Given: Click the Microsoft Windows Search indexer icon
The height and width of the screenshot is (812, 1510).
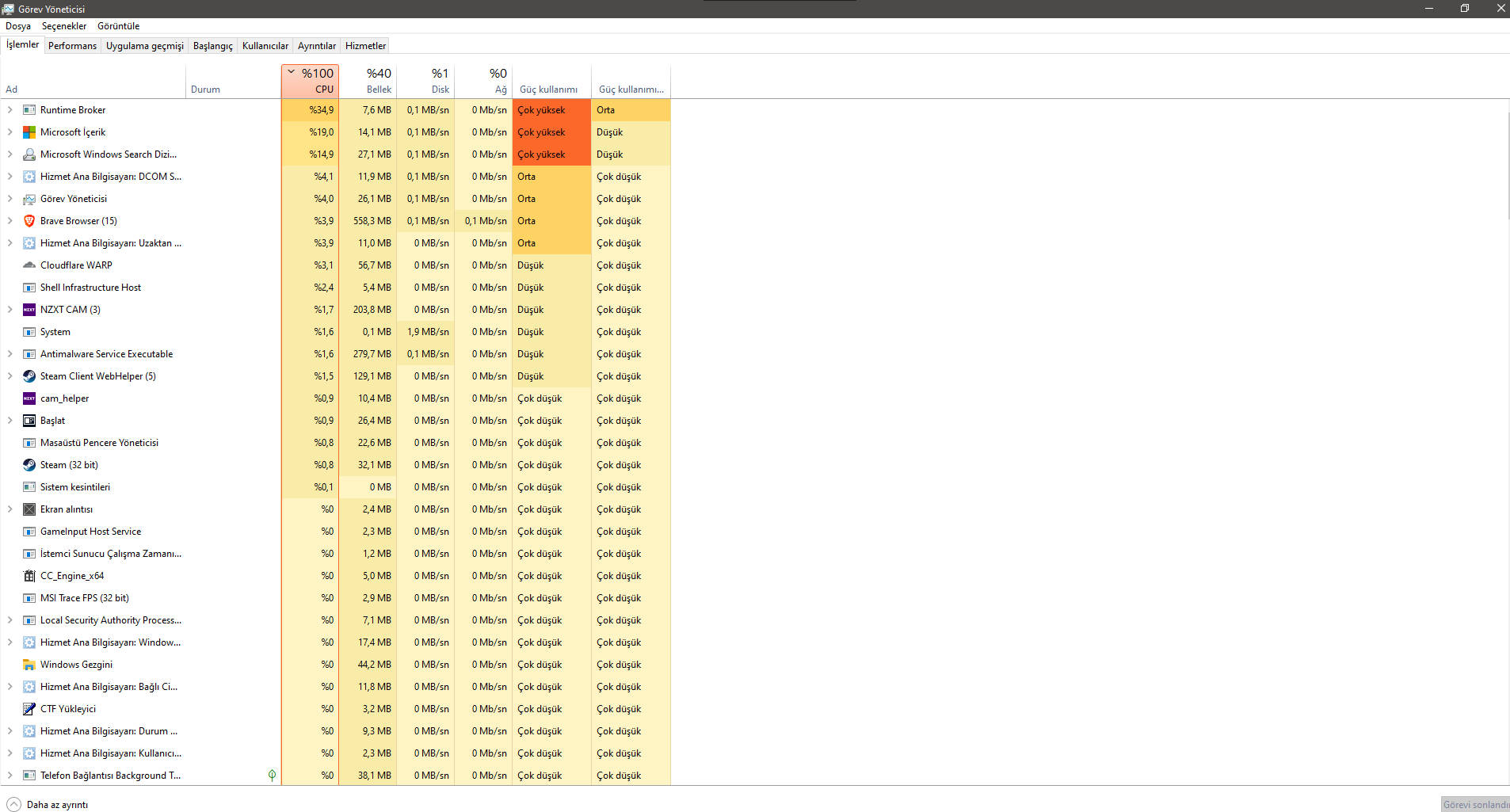Looking at the screenshot, I should coord(29,154).
